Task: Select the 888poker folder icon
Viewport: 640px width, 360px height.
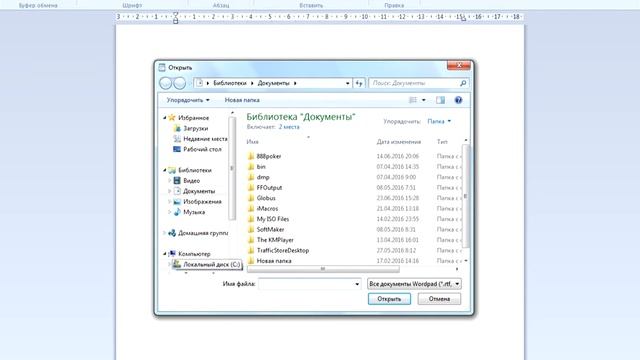Action: [251, 156]
